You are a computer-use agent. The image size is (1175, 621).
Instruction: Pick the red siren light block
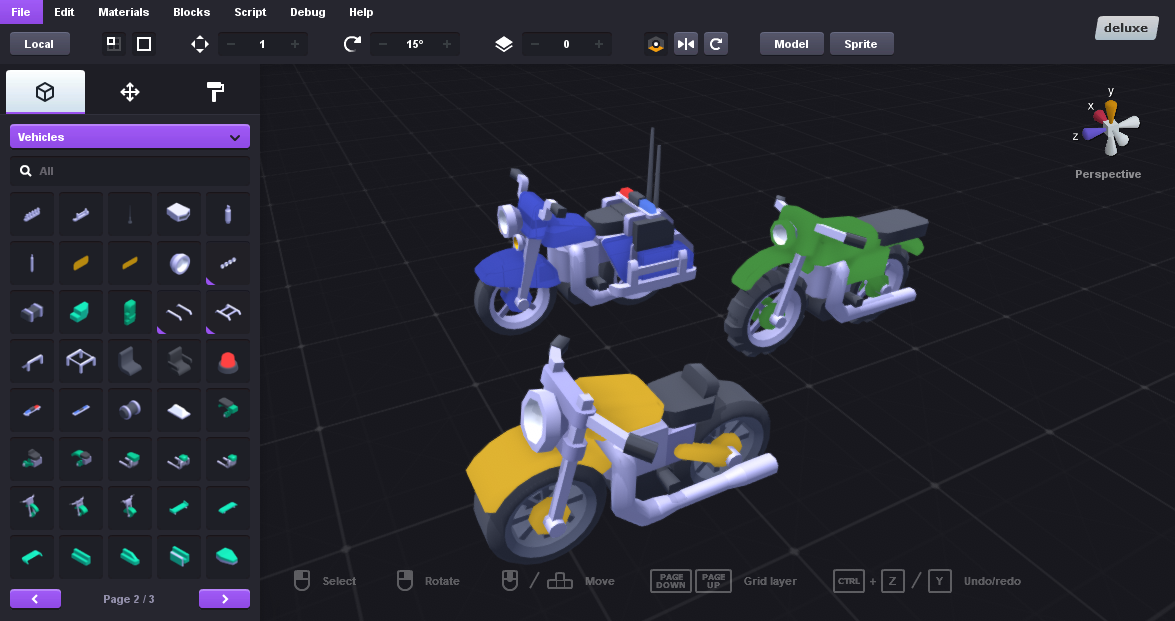click(x=228, y=361)
